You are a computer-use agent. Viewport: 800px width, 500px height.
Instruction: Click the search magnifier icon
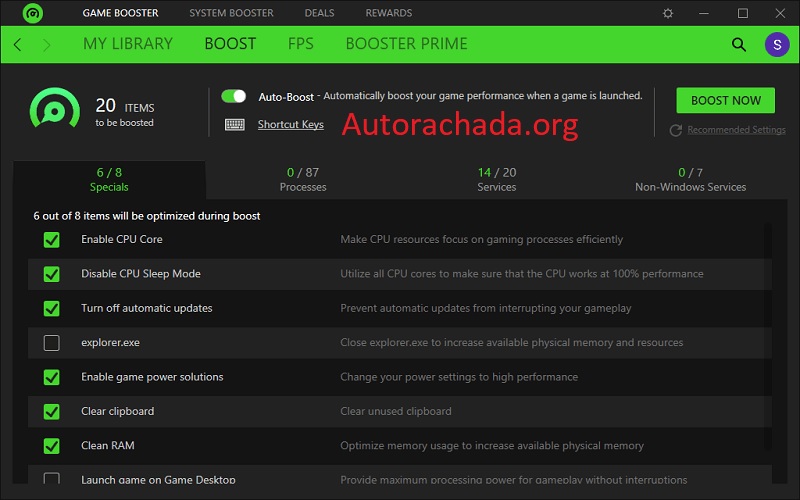(739, 45)
